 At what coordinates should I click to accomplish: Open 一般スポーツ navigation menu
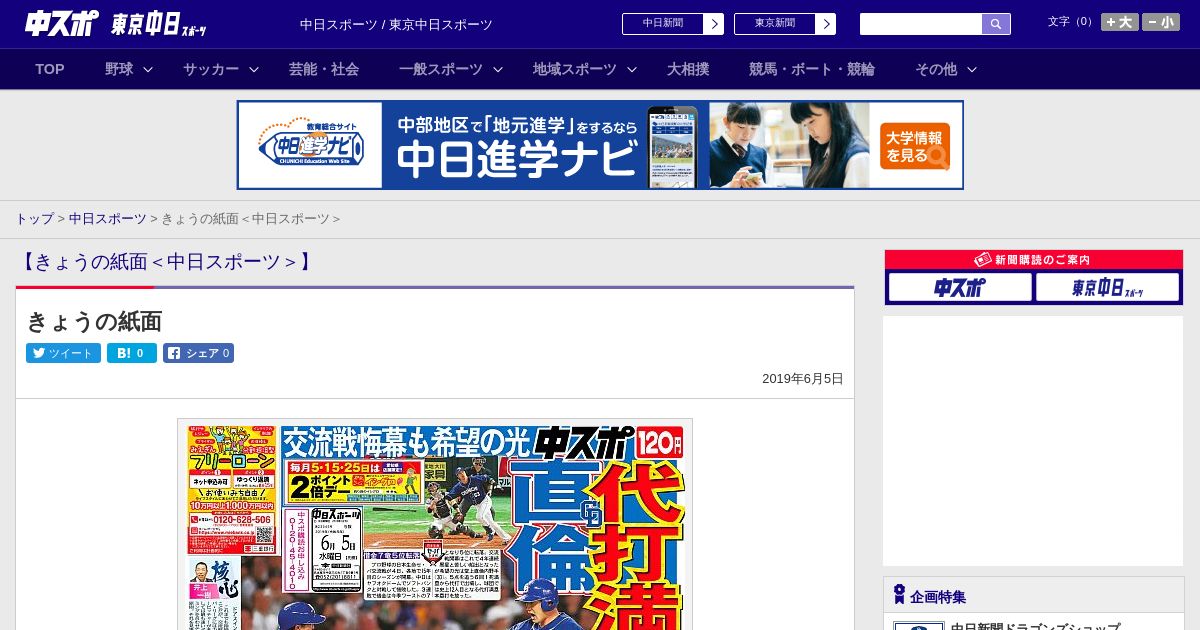point(441,69)
